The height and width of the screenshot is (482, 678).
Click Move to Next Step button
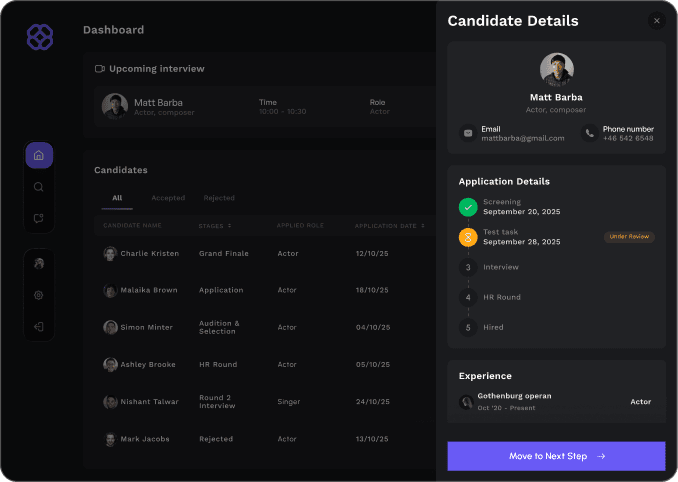tap(556, 456)
